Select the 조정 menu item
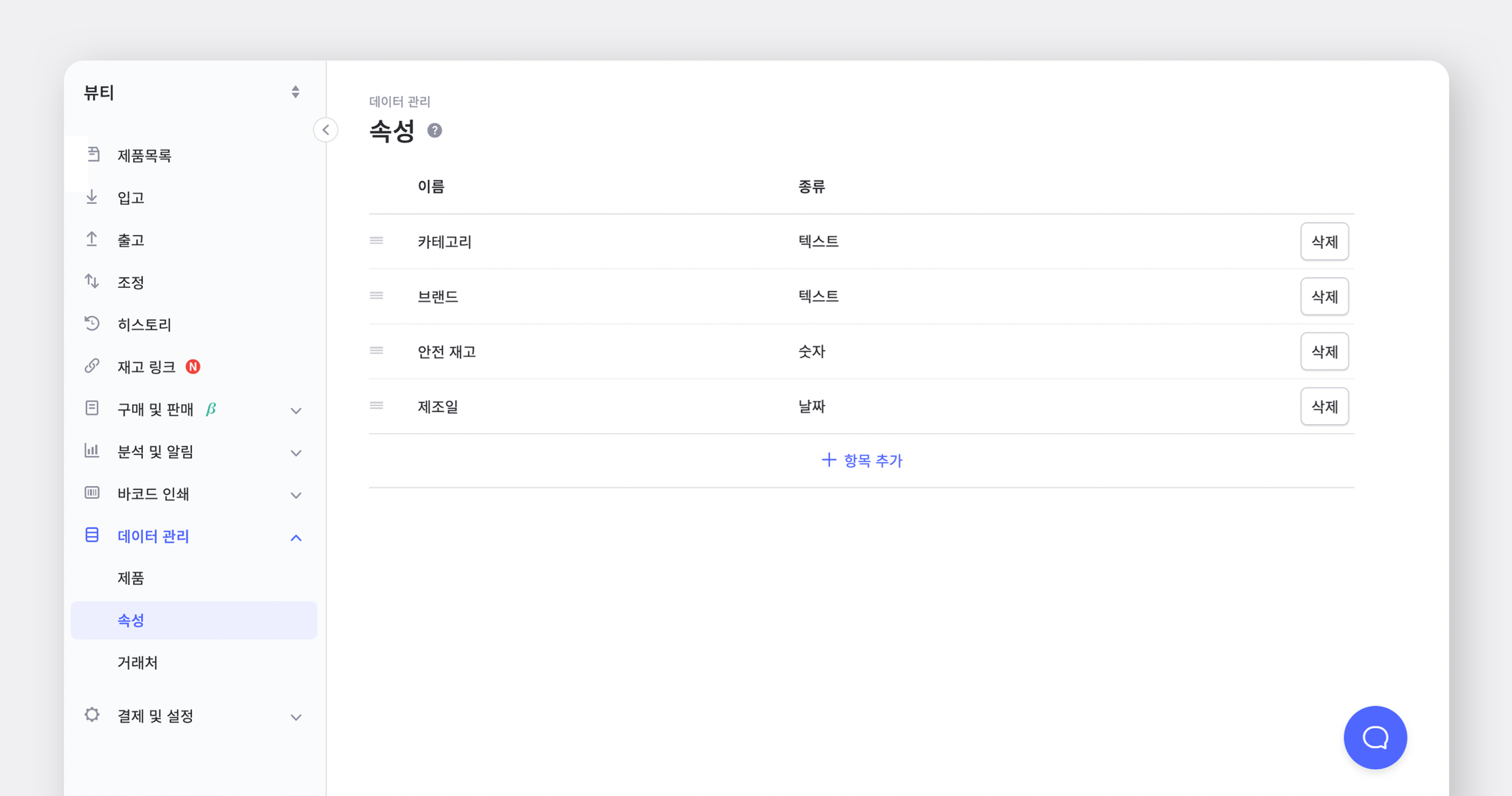The height and width of the screenshot is (796, 1512). pyautogui.click(x=131, y=283)
